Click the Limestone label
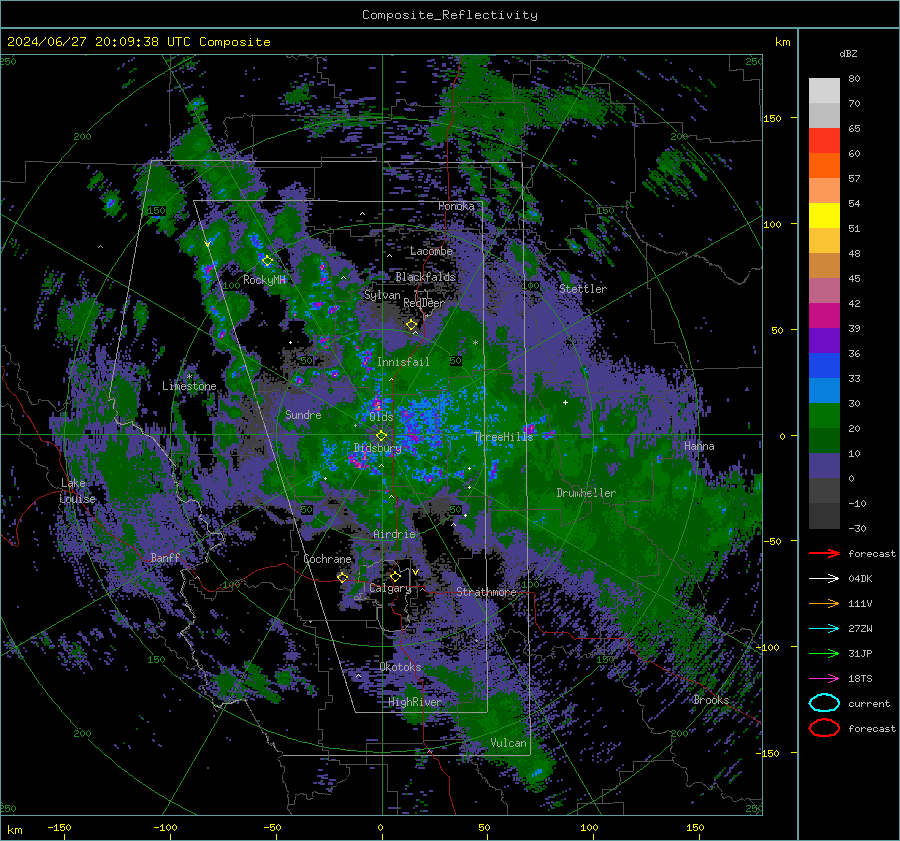Image resolution: width=900 pixels, height=841 pixels. [x=189, y=386]
